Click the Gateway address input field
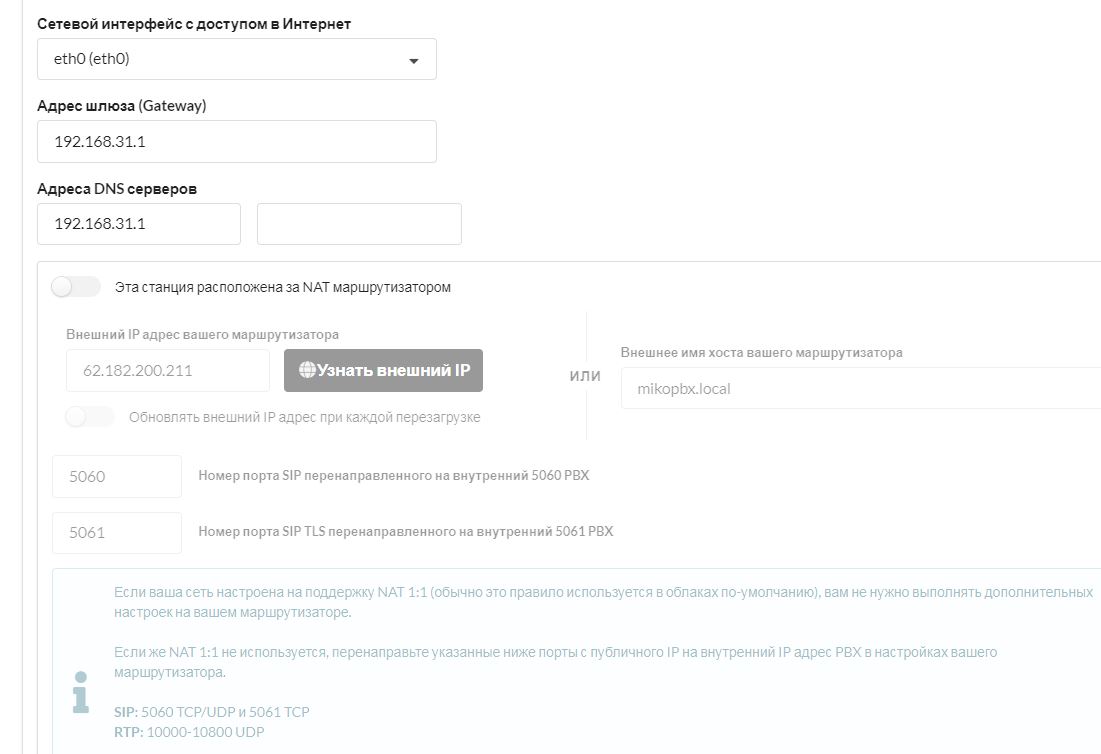 [x=236, y=142]
